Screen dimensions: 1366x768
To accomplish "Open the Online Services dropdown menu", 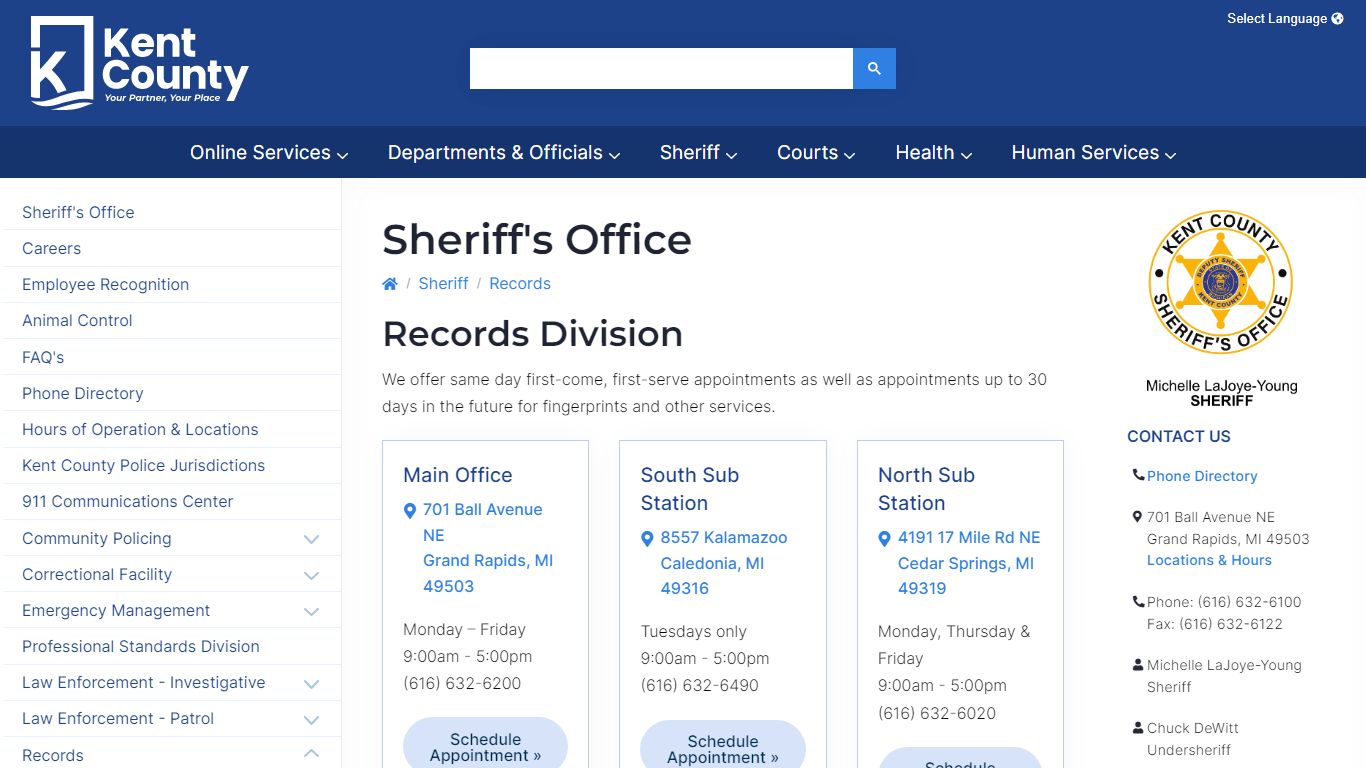I will tap(269, 153).
